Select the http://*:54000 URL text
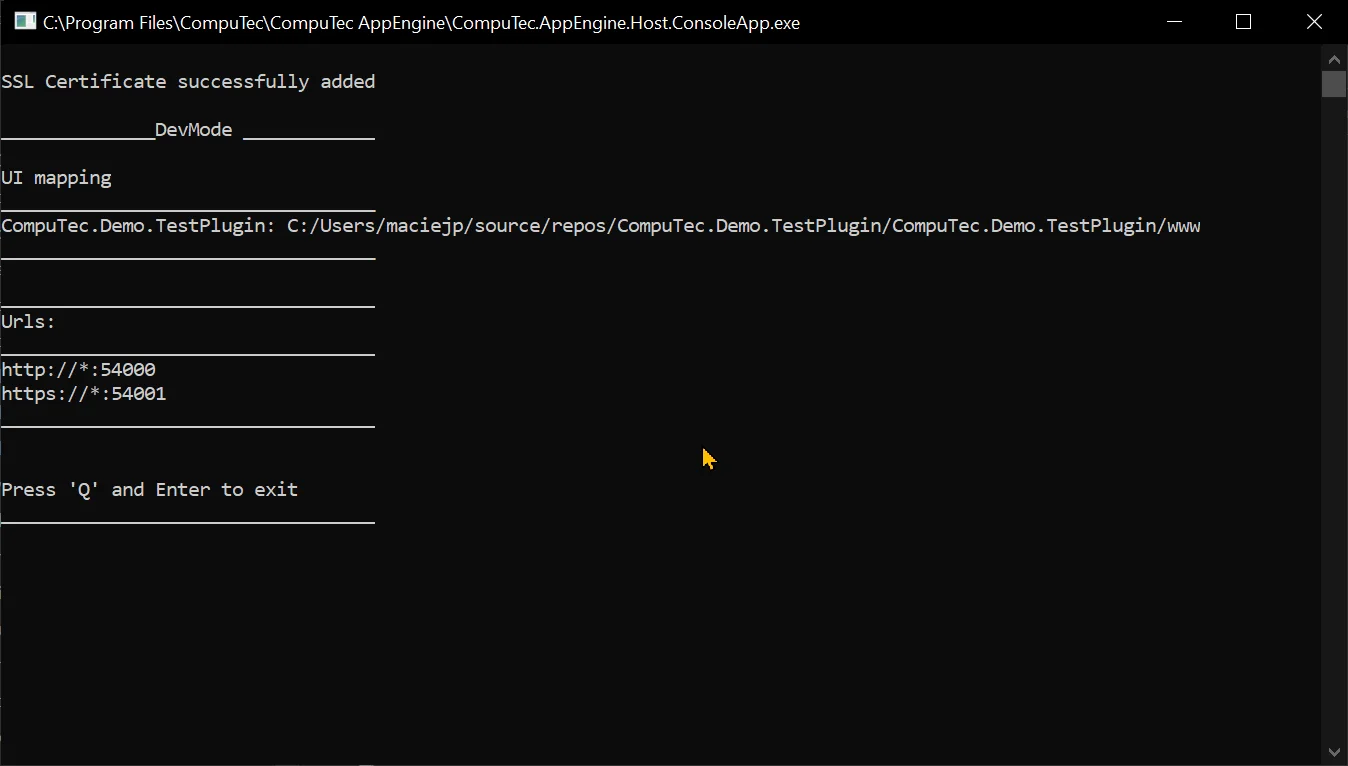Screen dimensions: 1348x766 coord(78,369)
